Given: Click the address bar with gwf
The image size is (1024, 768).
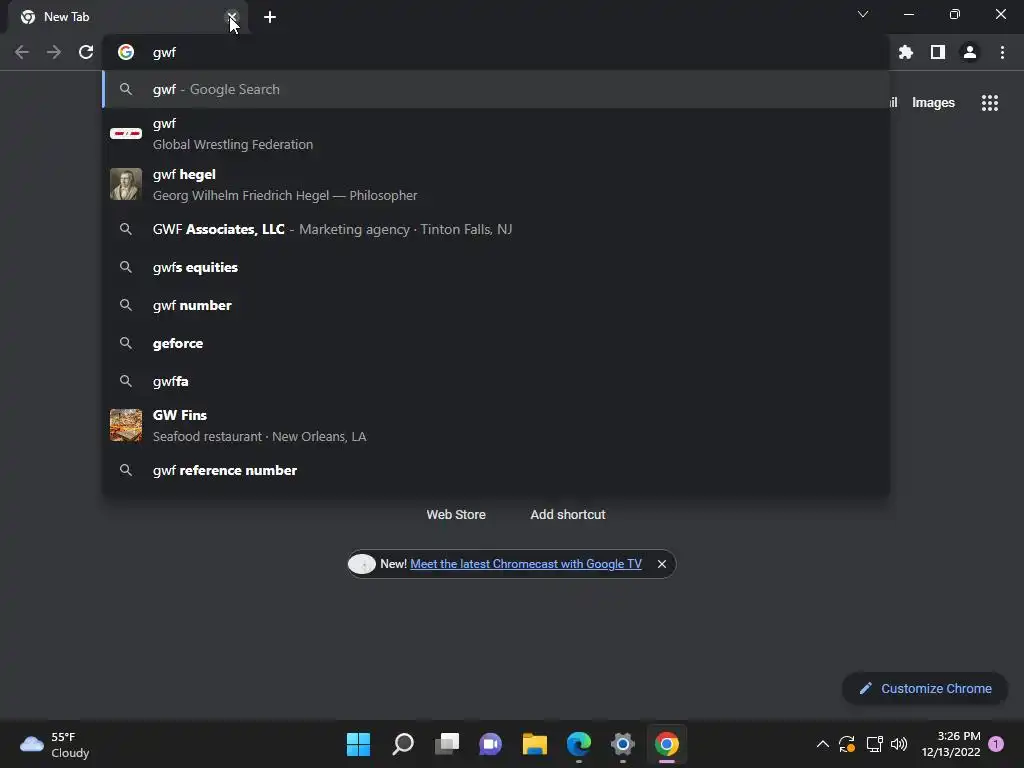Looking at the screenshot, I should pos(496,52).
